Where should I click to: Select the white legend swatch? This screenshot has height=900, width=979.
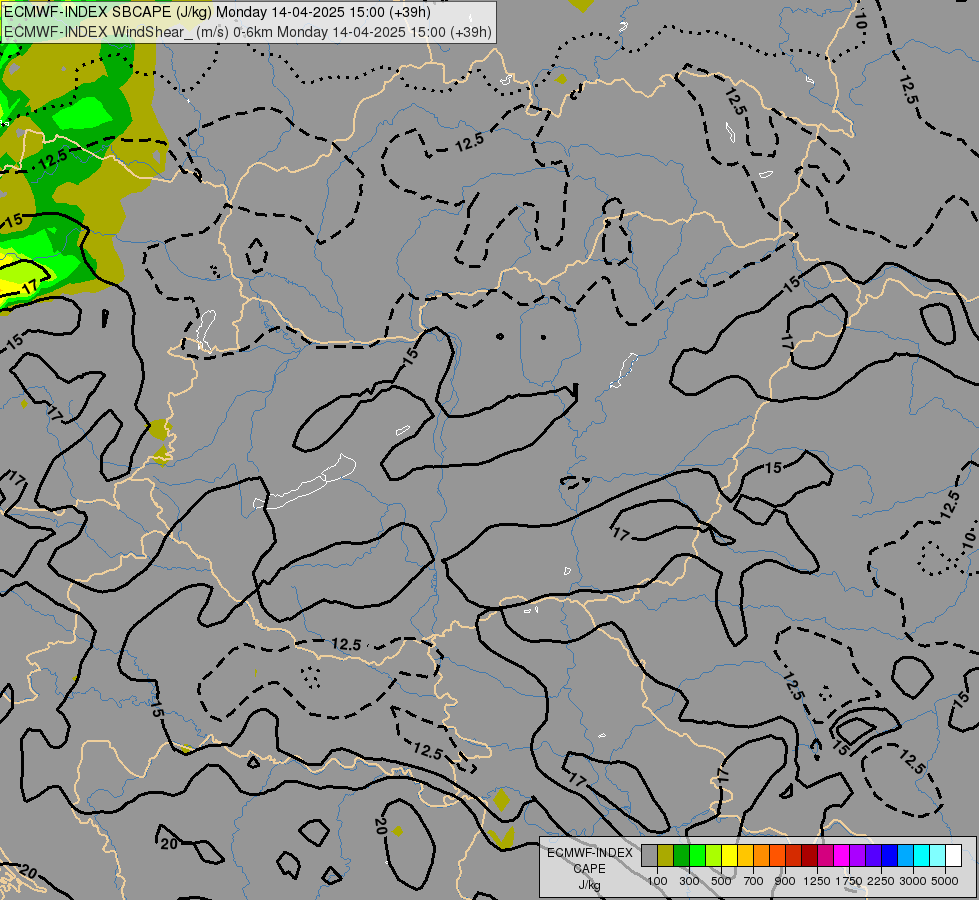[x=953, y=855]
